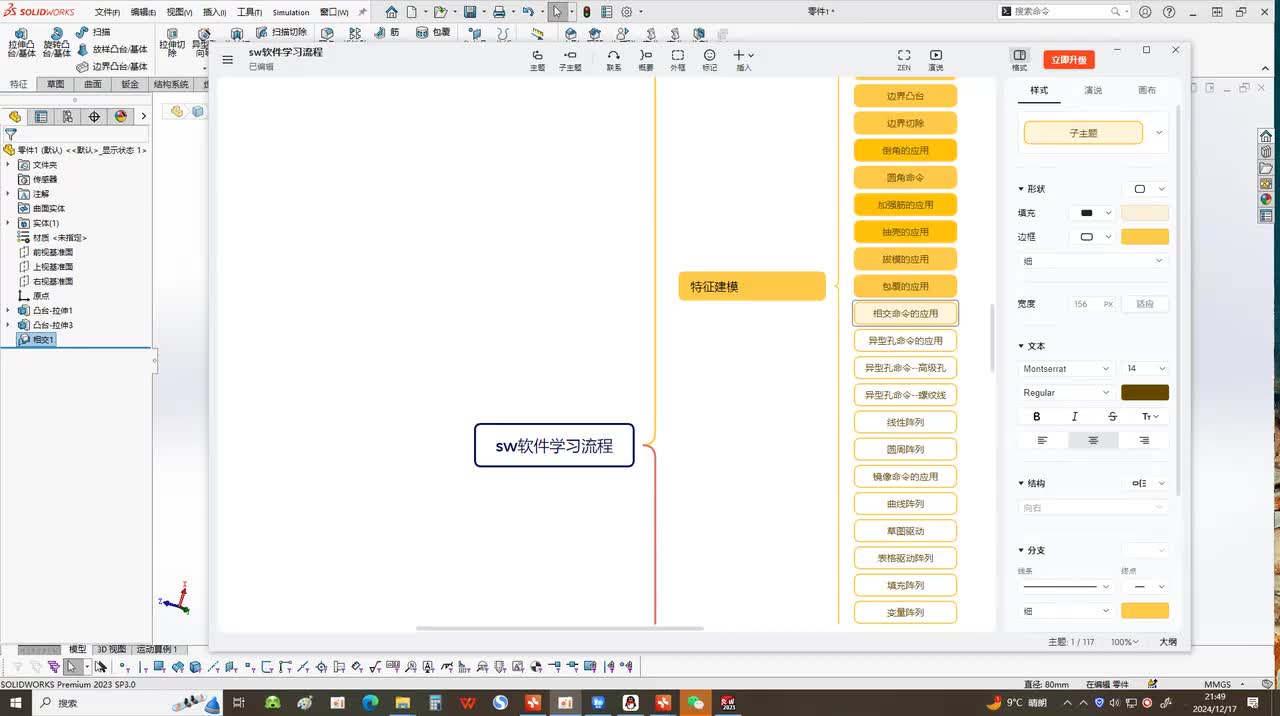Click the 立即升级 upgrade button
1280x716 pixels.
(x=1069, y=60)
